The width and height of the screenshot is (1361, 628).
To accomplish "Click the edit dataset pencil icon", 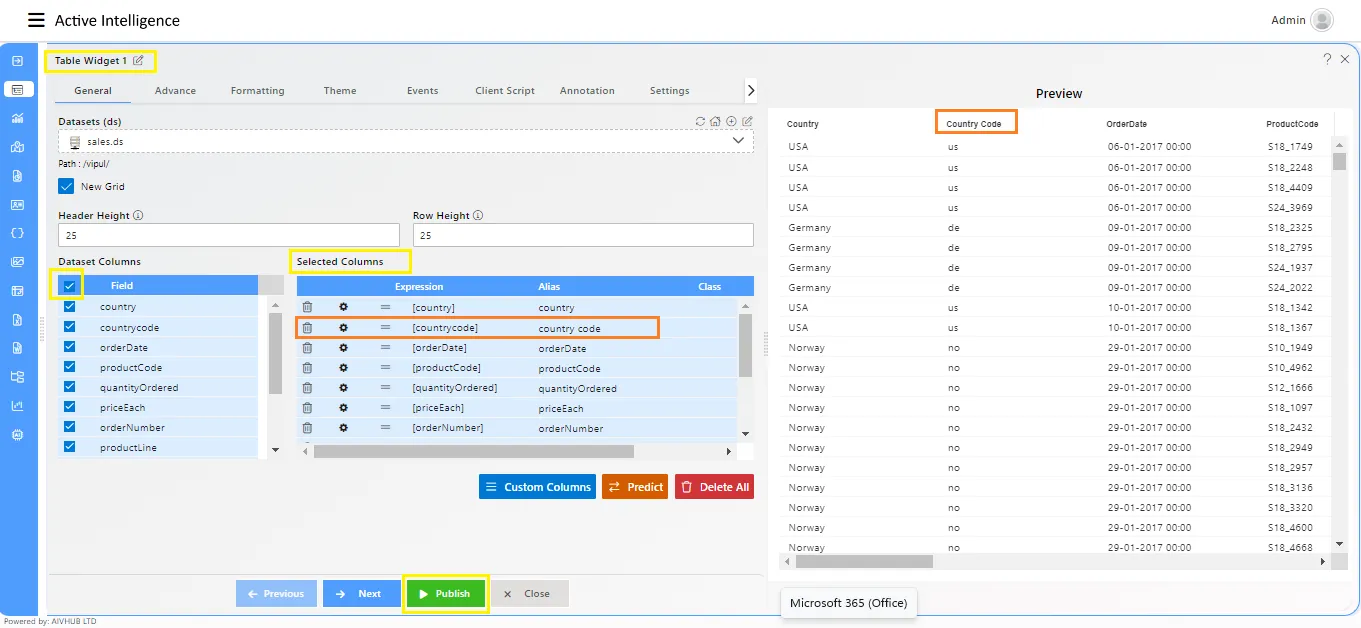I will tap(747, 122).
